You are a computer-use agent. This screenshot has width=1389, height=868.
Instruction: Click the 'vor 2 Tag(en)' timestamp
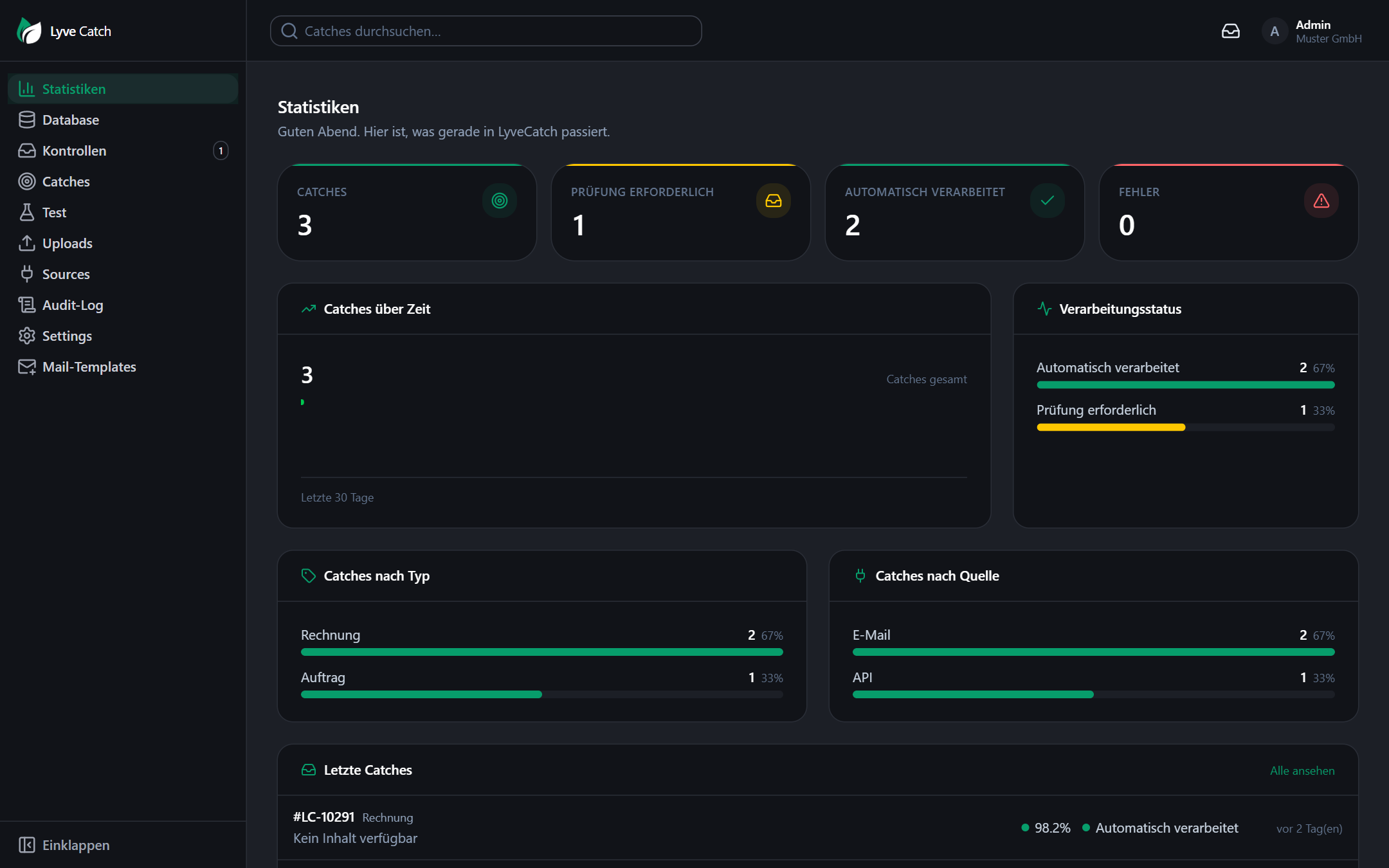tap(1309, 828)
